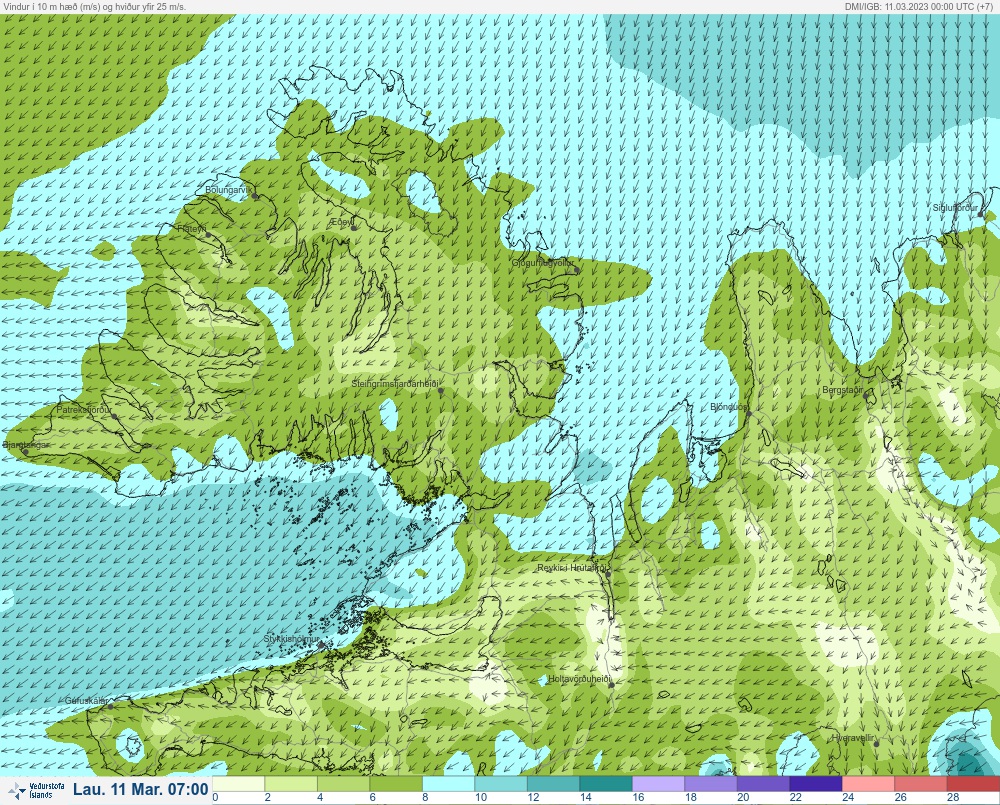Click the DMI/IGB model run timestamp
Viewport: 1000px width, 805px height.
(918, 6)
